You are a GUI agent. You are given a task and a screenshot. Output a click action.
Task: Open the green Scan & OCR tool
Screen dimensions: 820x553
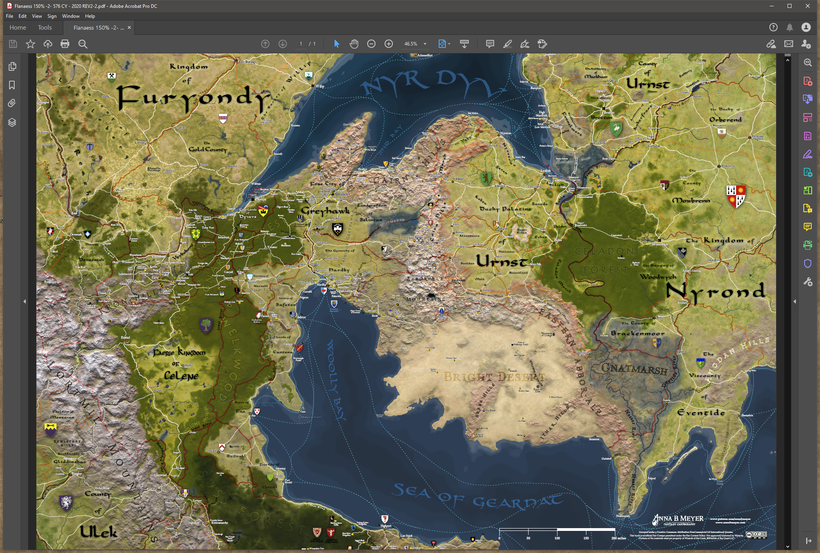point(807,245)
